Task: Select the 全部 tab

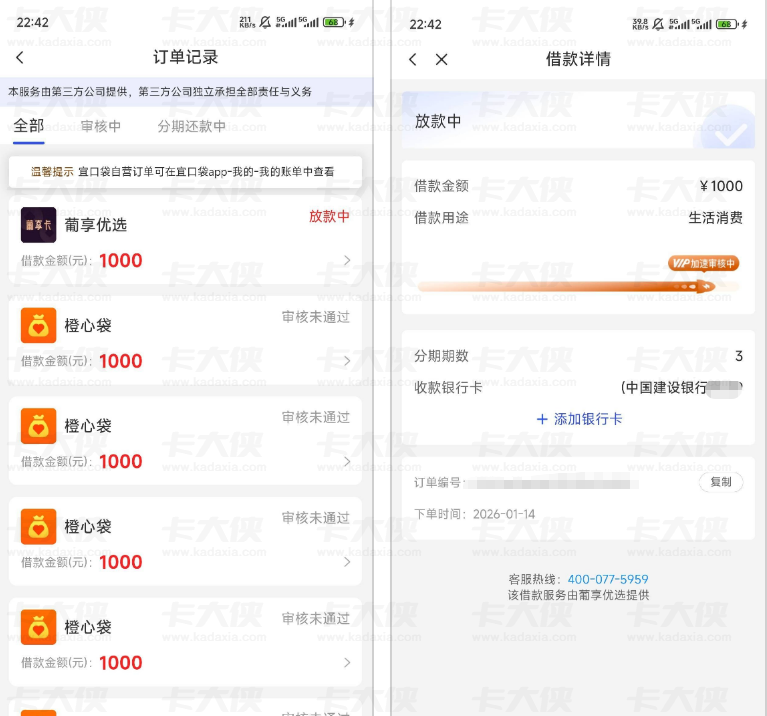Action: point(28,126)
